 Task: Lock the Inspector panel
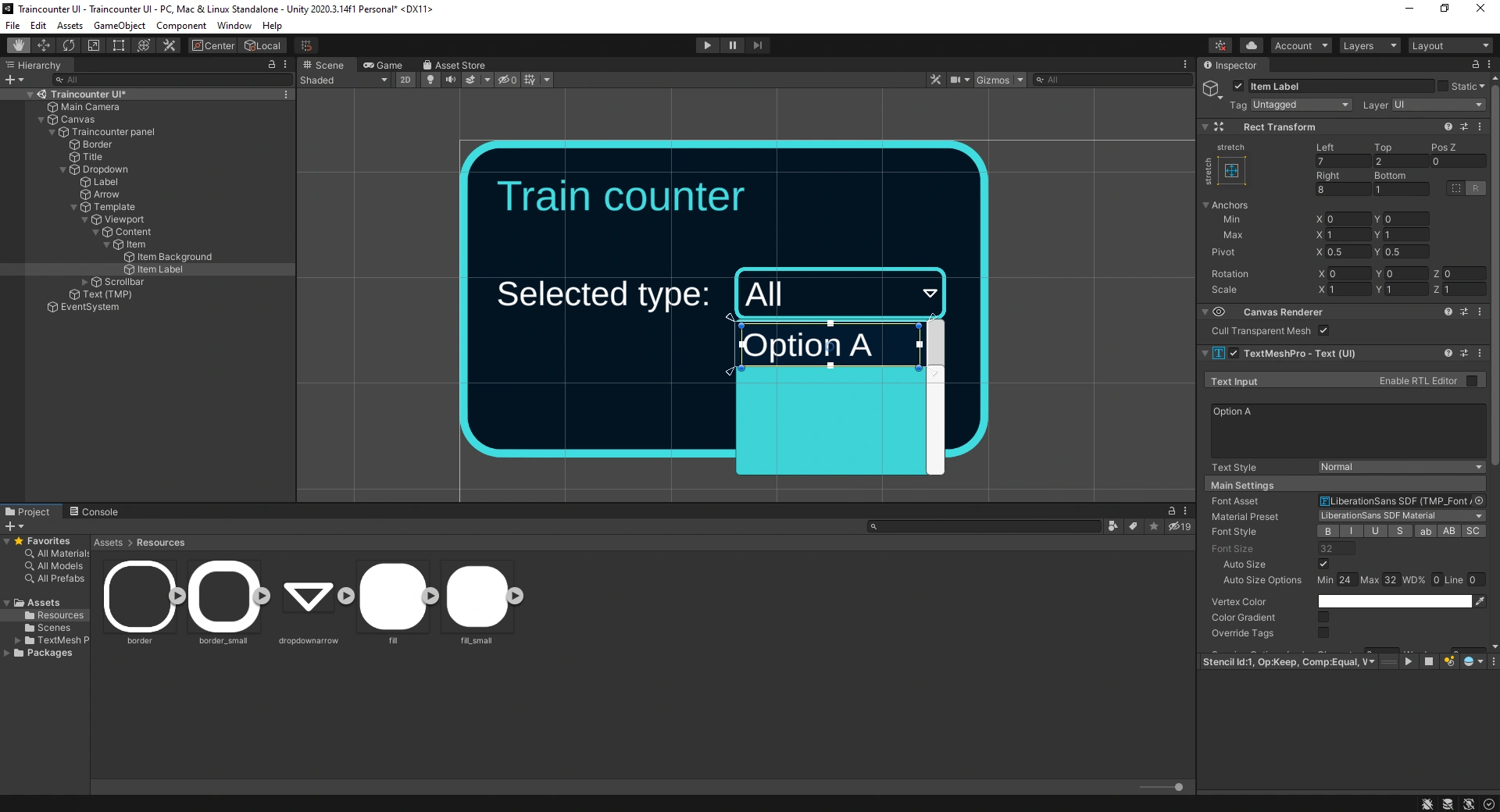(x=1476, y=65)
